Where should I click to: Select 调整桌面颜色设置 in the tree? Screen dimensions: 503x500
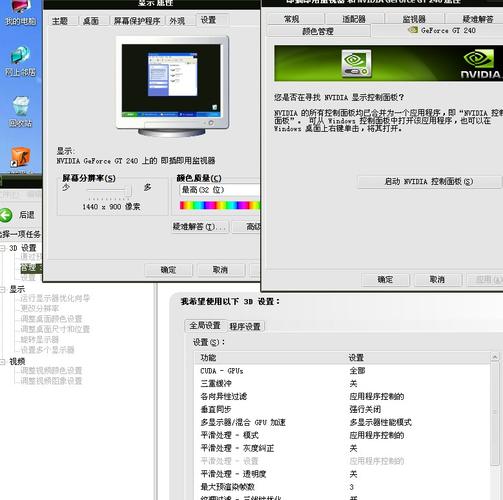pyautogui.click(x=51, y=319)
